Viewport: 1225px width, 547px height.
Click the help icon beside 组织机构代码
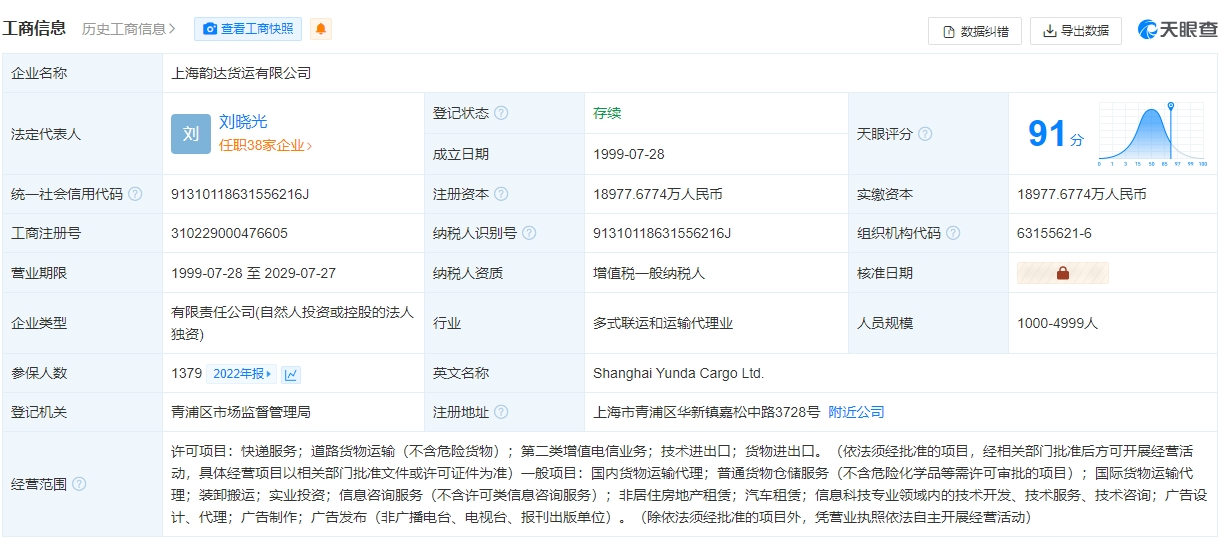[x=953, y=233]
